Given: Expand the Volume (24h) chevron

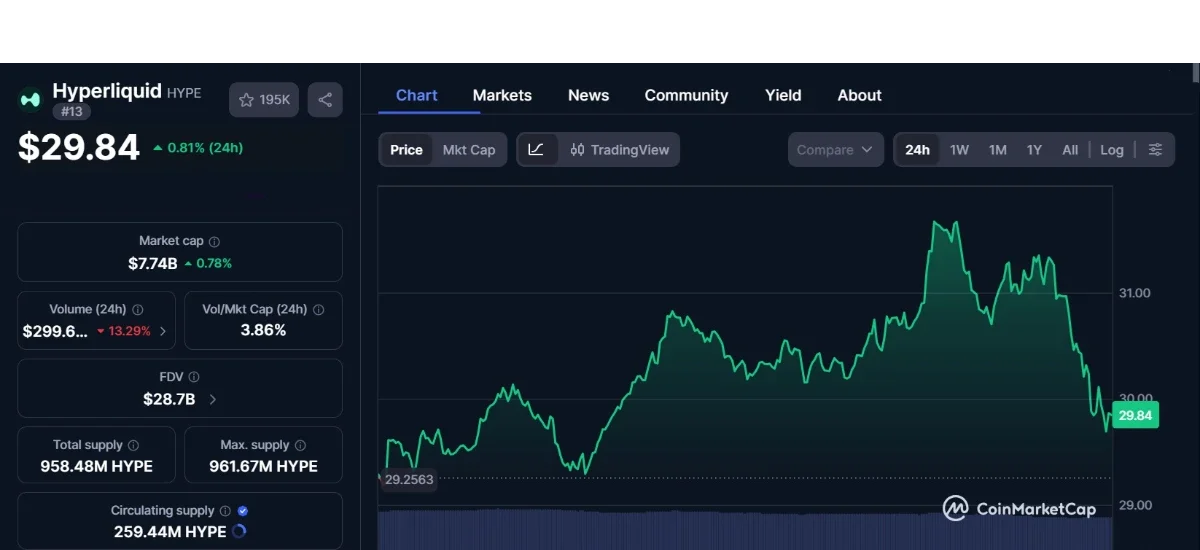Looking at the screenshot, I should click(x=163, y=331).
